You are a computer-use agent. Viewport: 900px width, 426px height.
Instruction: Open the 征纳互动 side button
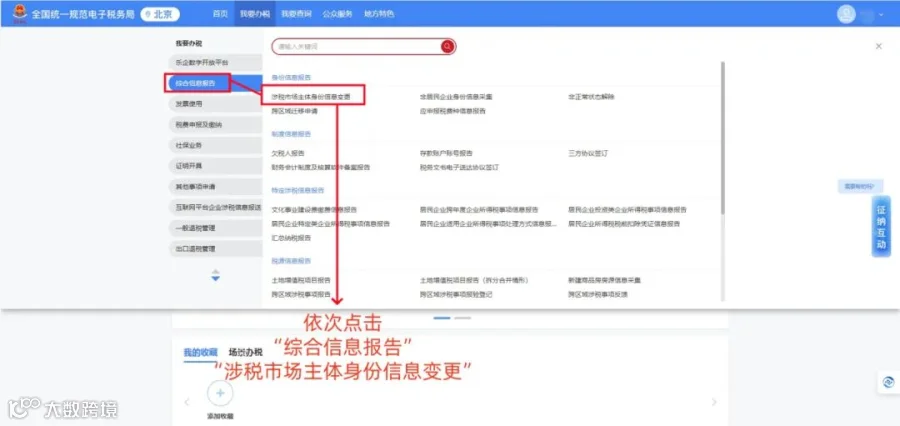coord(881,227)
